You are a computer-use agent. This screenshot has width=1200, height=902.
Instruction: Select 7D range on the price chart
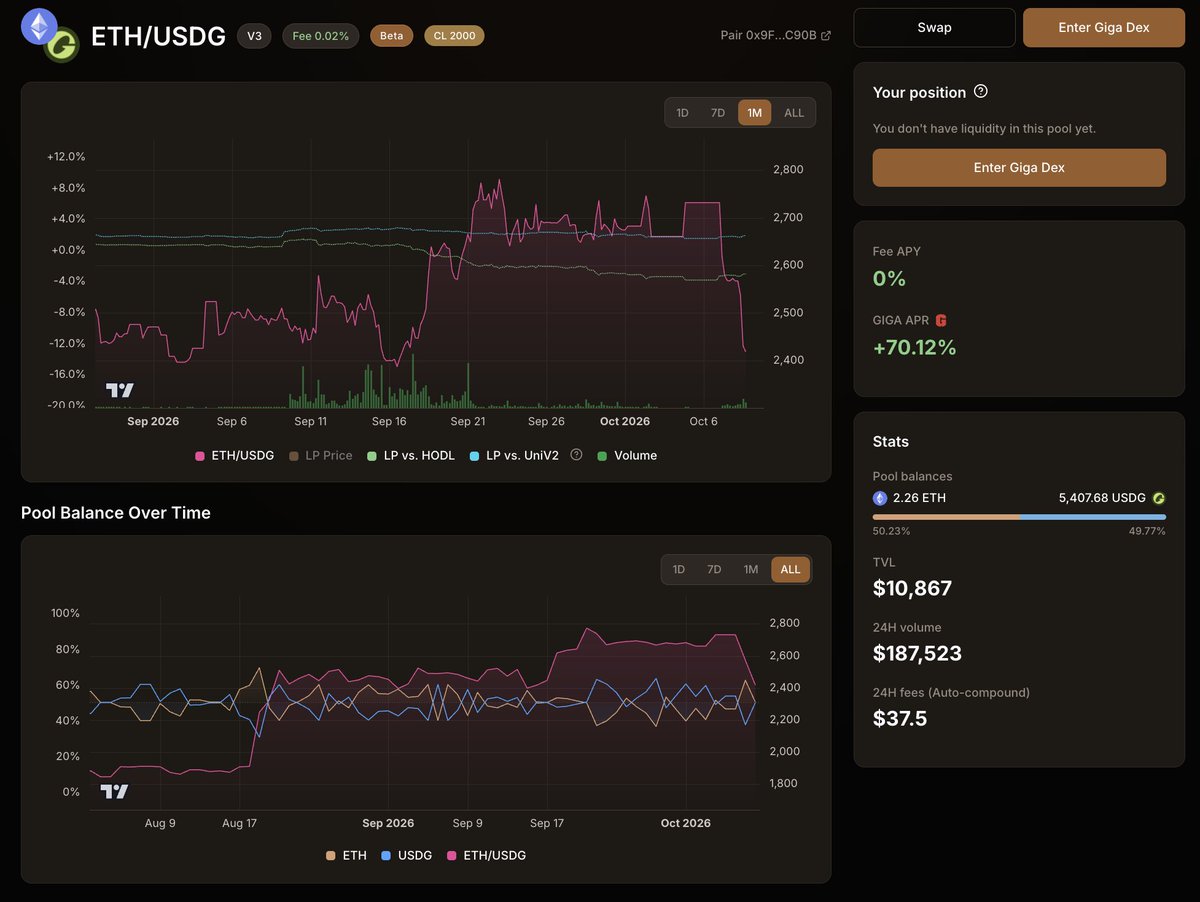[x=717, y=113]
